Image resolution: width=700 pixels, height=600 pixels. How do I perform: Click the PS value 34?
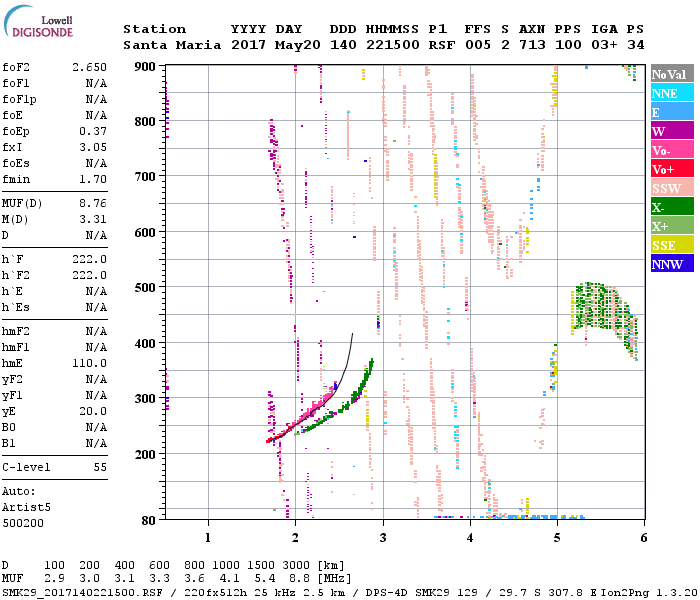point(635,45)
